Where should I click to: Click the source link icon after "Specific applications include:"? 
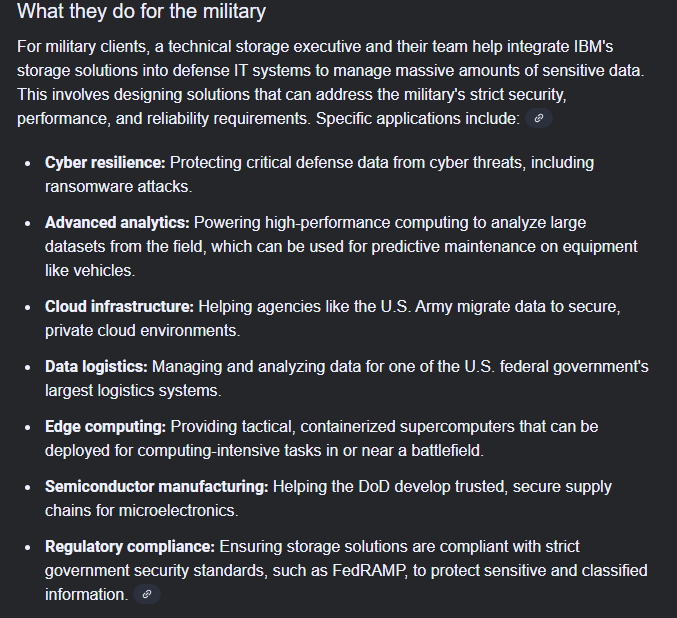539,118
